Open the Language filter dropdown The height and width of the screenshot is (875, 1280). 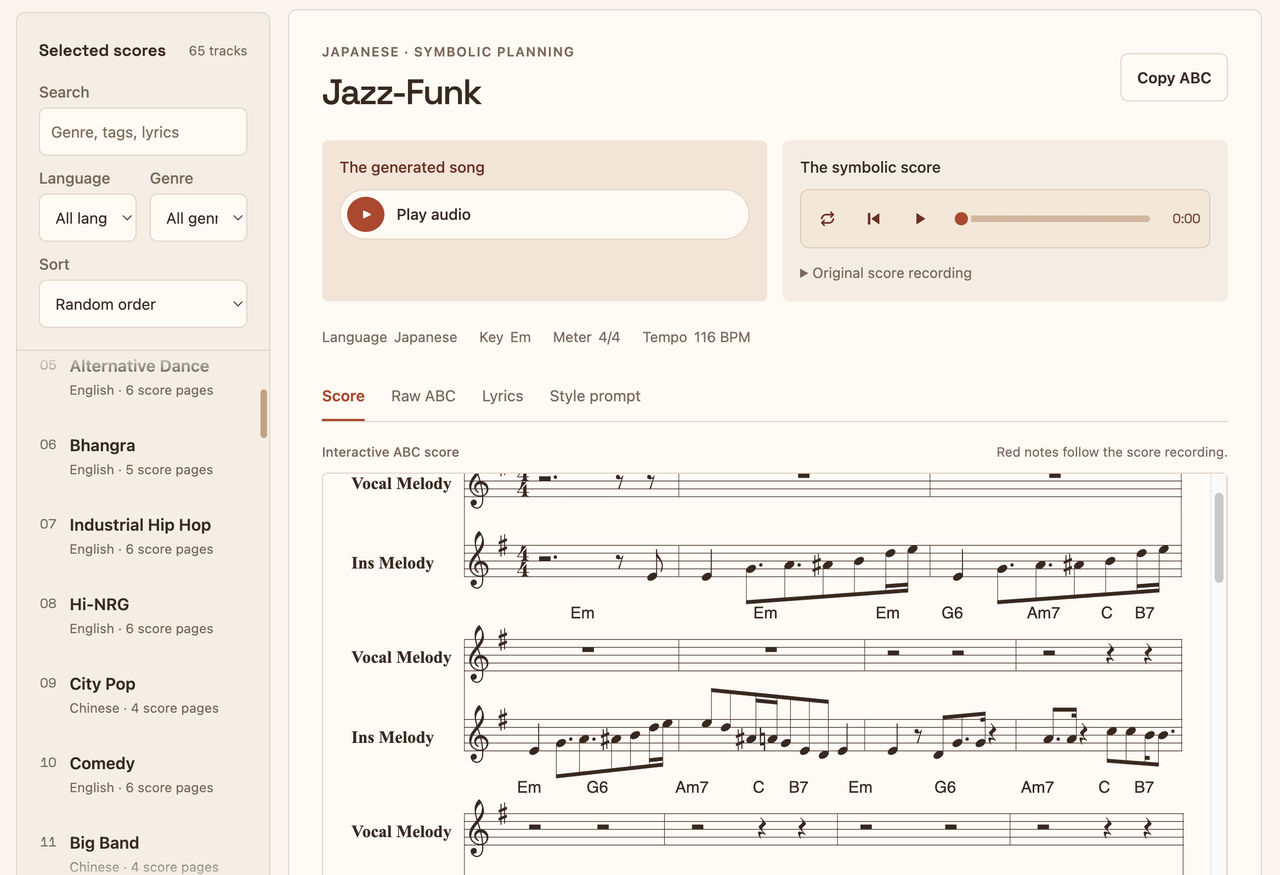[88, 218]
